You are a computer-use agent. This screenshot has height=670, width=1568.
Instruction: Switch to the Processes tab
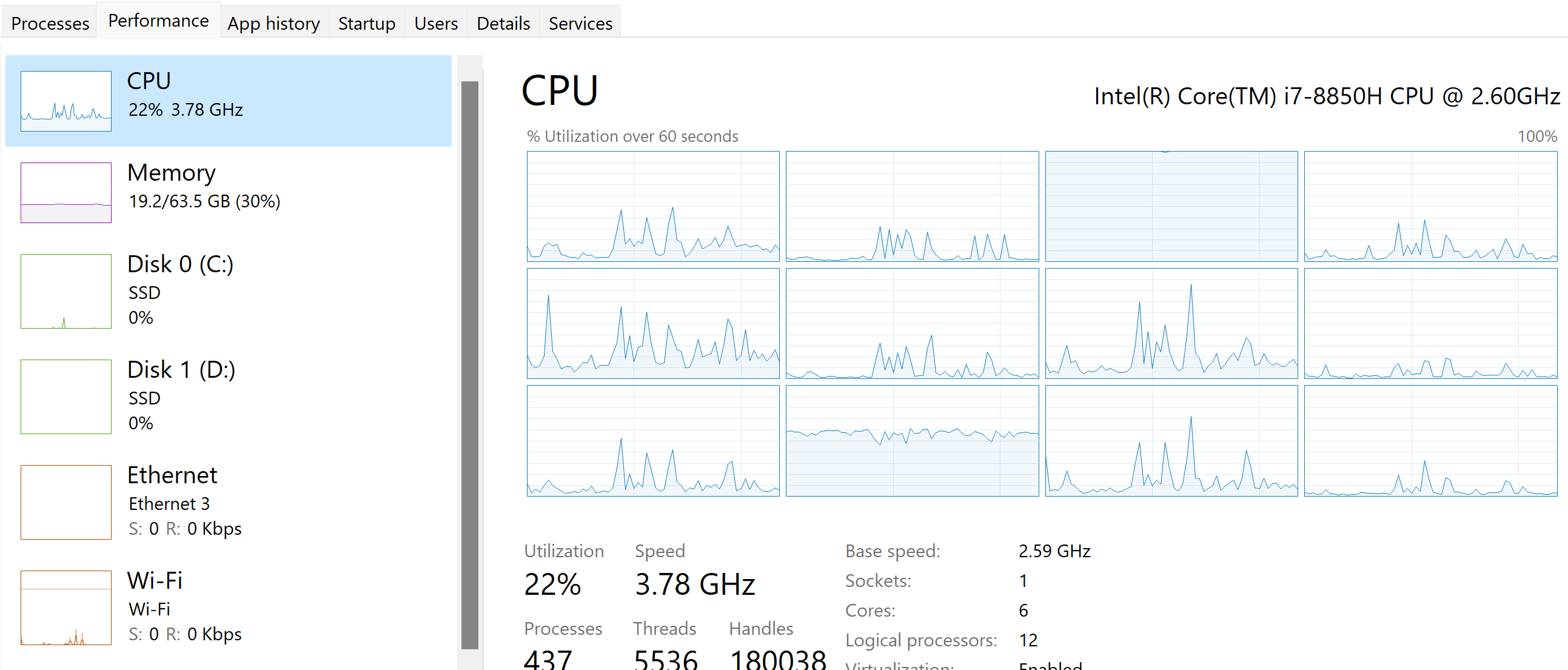[x=49, y=22]
